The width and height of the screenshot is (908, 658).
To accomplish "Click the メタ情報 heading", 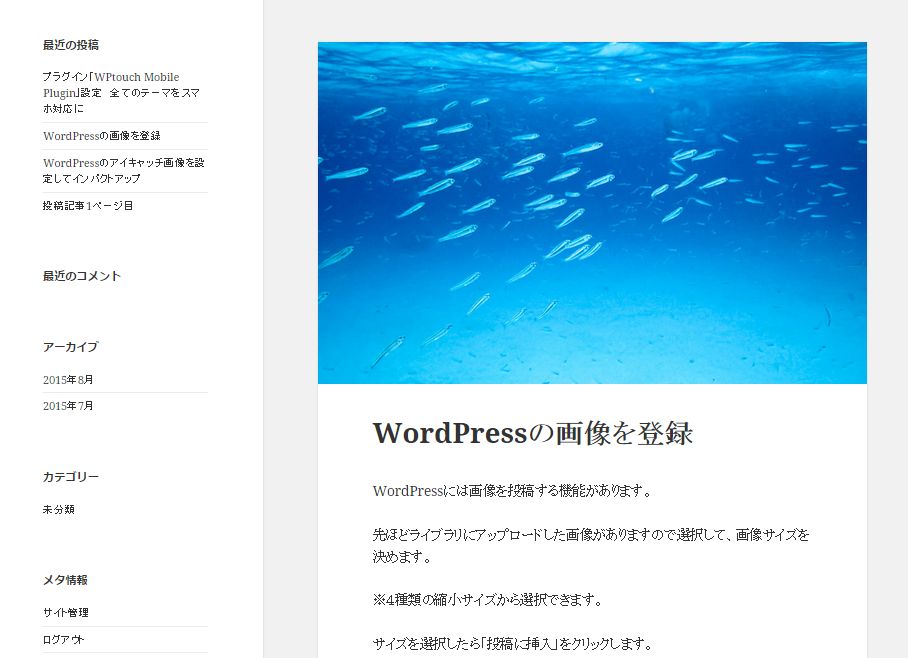I will 65,580.
